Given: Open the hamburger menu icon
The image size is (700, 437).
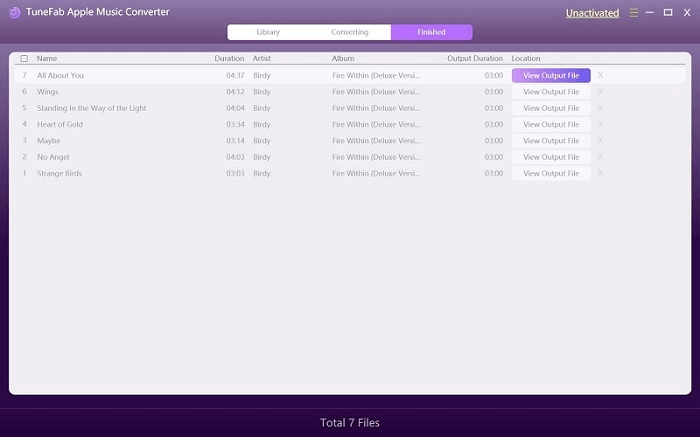Looking at the screenshot, I should [x=633, y=13].
